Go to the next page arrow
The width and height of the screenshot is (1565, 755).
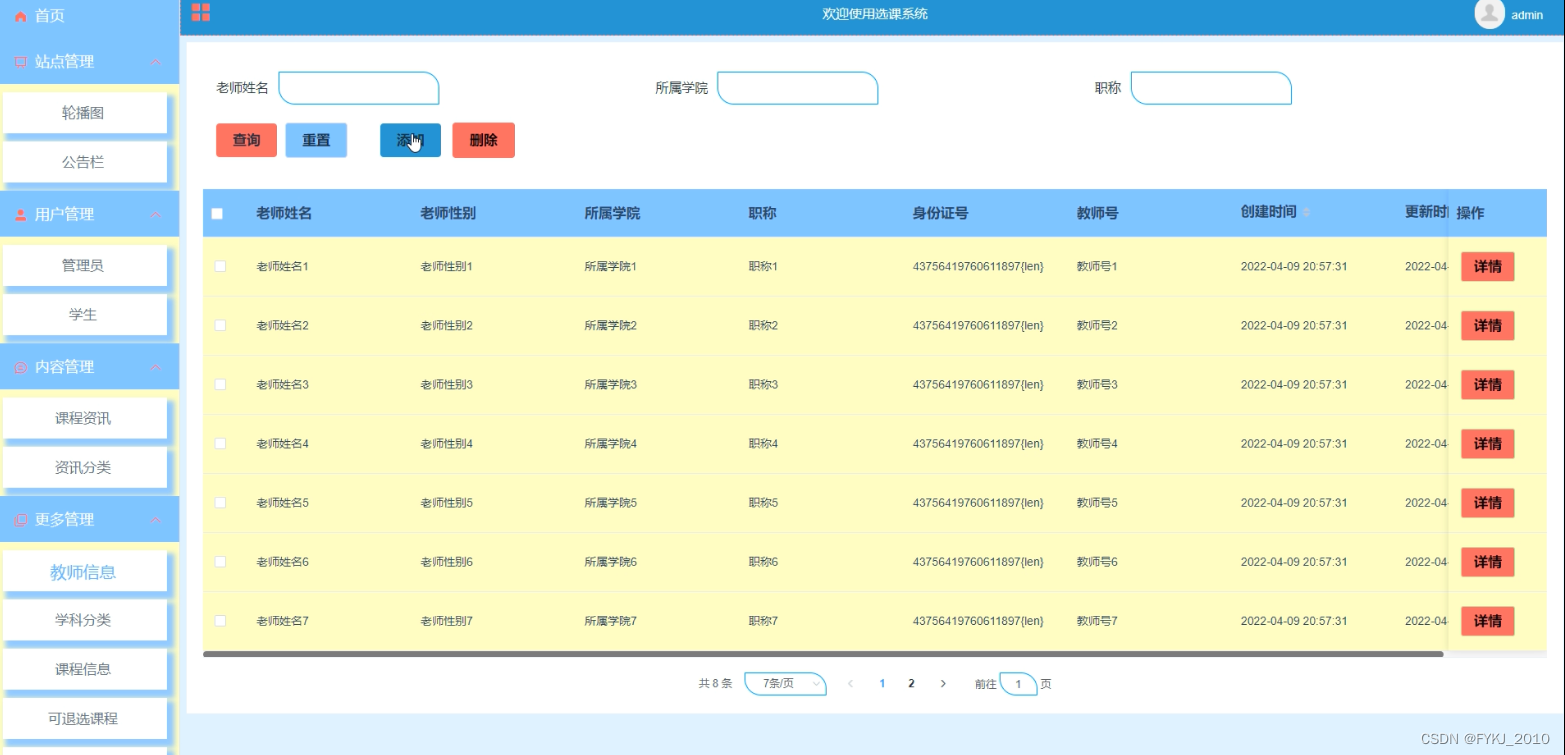click(x=943, y=684)
